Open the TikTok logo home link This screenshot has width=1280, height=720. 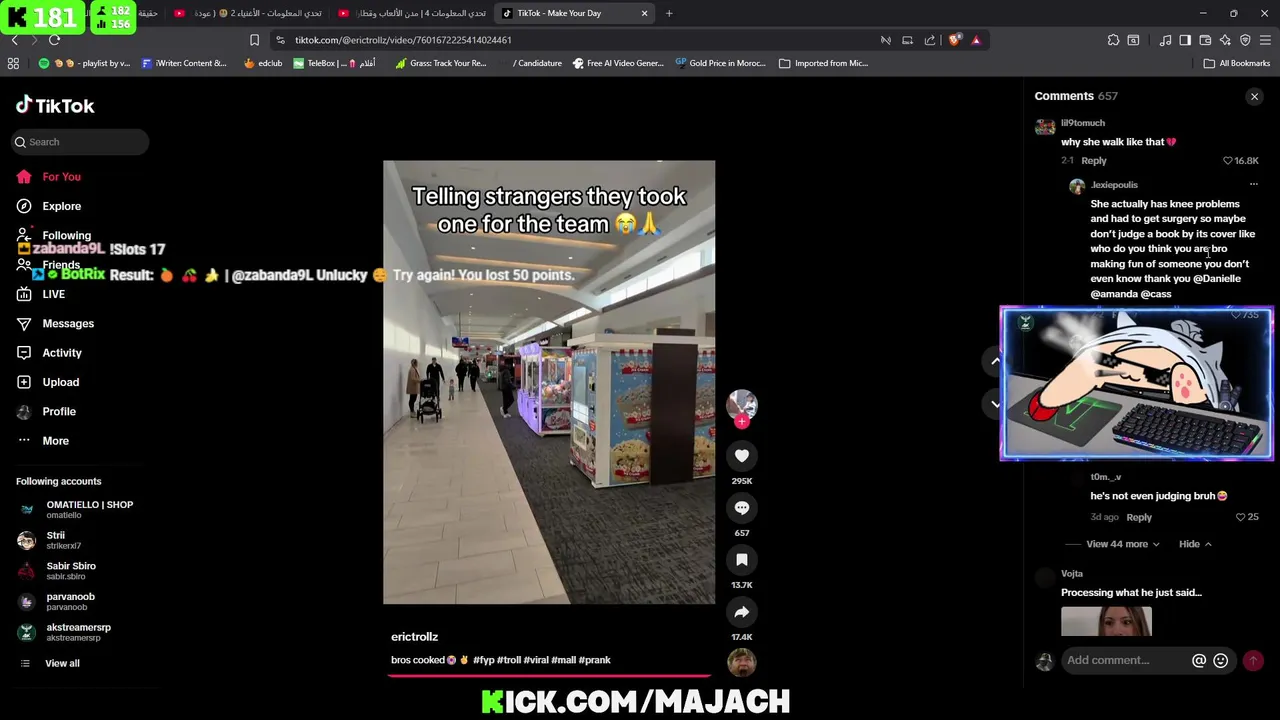55,105
